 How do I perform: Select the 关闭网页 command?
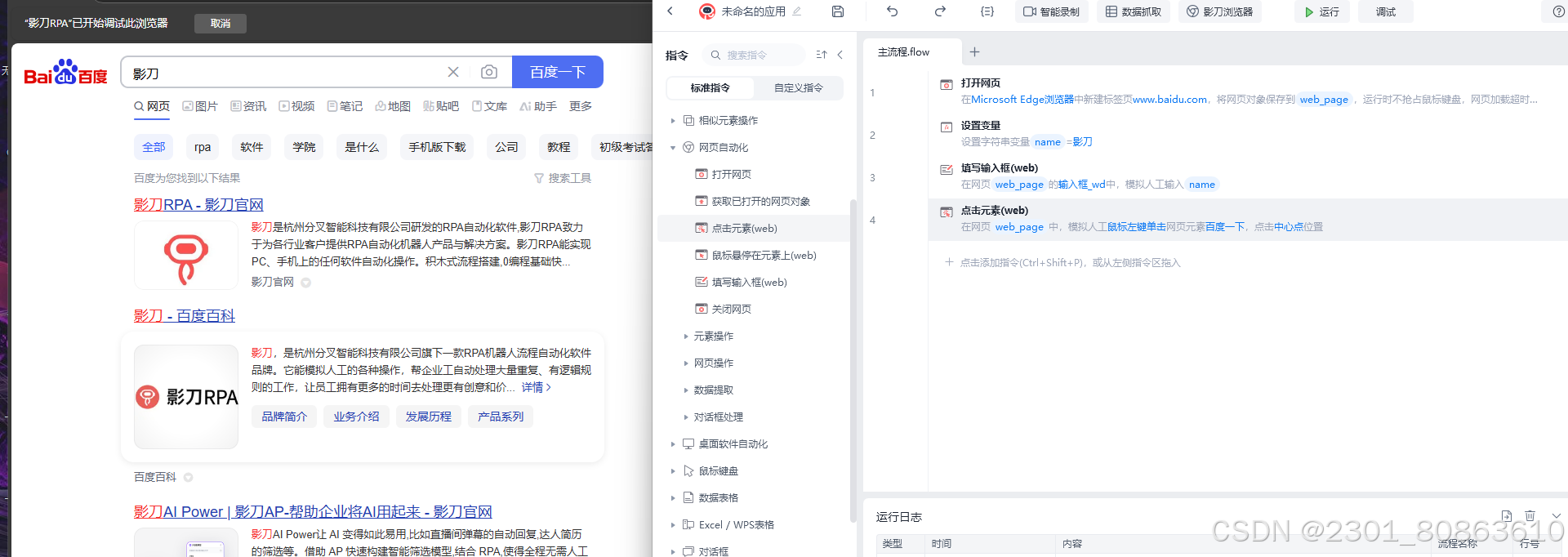(x=731, y=309)
